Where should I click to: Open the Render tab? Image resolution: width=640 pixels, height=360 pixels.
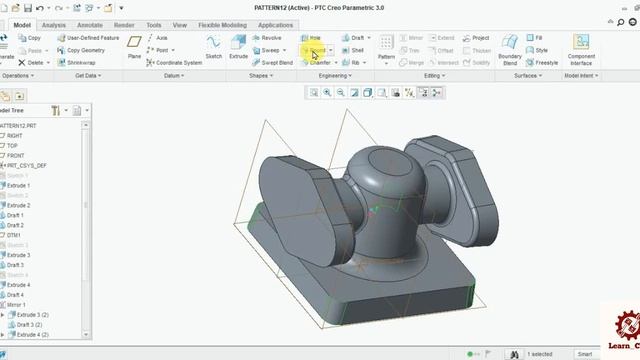click(124, 25)
